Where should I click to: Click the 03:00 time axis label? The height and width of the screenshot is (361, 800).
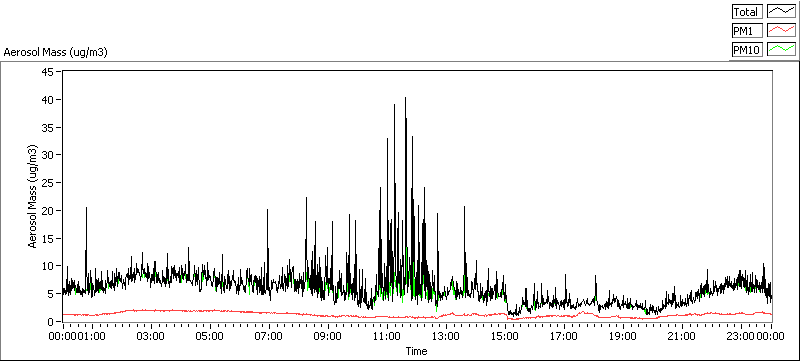(x=152, y=337)
